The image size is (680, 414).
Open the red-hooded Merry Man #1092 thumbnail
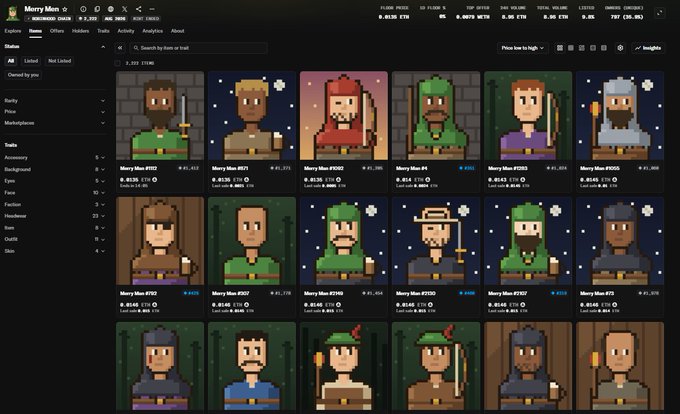pyautogui.click(x=344, y=116)
